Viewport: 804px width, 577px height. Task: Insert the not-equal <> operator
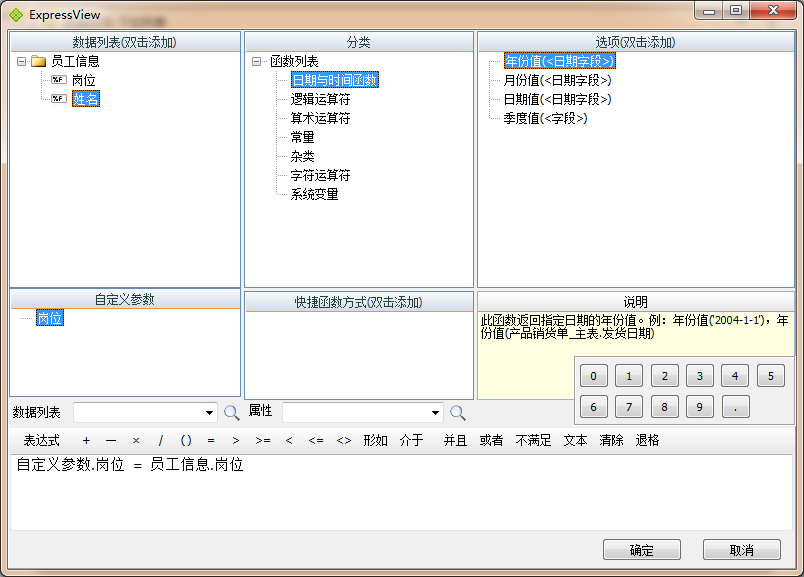click(344, 440)
